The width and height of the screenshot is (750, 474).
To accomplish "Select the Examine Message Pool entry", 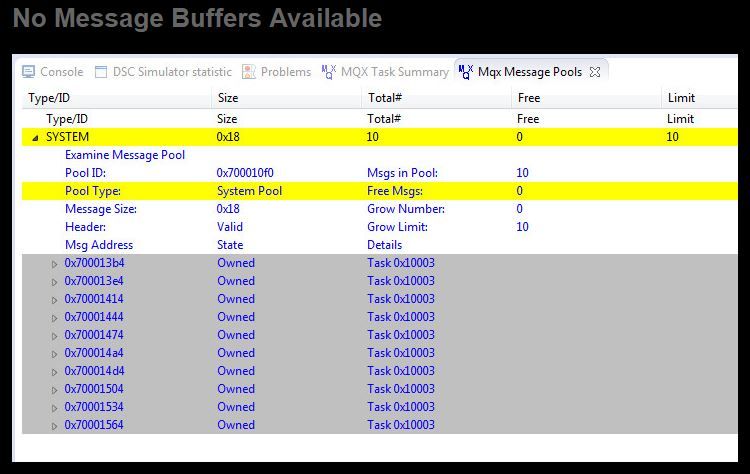I will [125, 155].
